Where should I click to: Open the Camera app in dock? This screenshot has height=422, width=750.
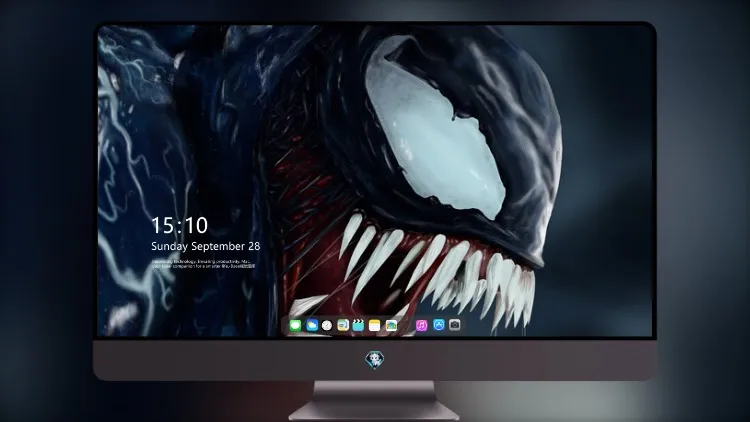pyautogui.click(x=454, y=325)
